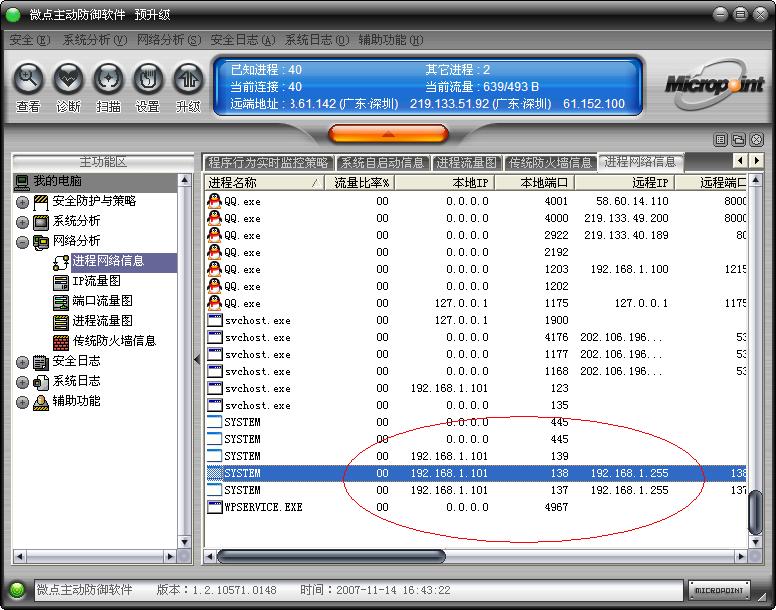Open IP流量图 in the tree
Screen dimensions: 776x610
(x=97, y=282)
